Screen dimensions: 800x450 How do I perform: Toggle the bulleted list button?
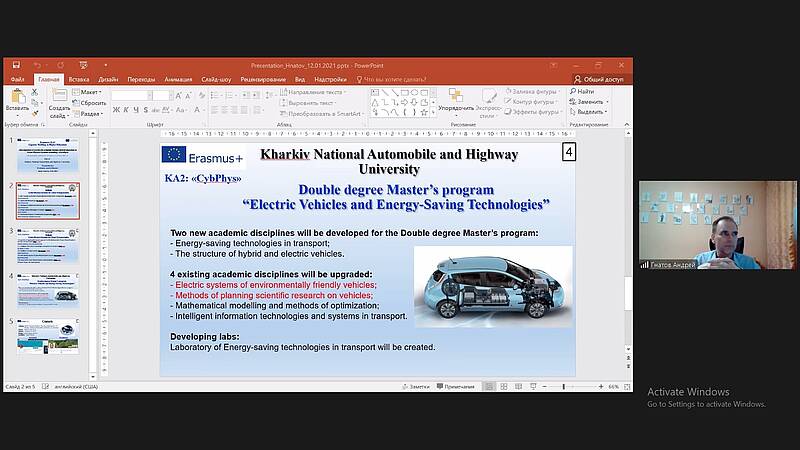[x=216, y=95]
